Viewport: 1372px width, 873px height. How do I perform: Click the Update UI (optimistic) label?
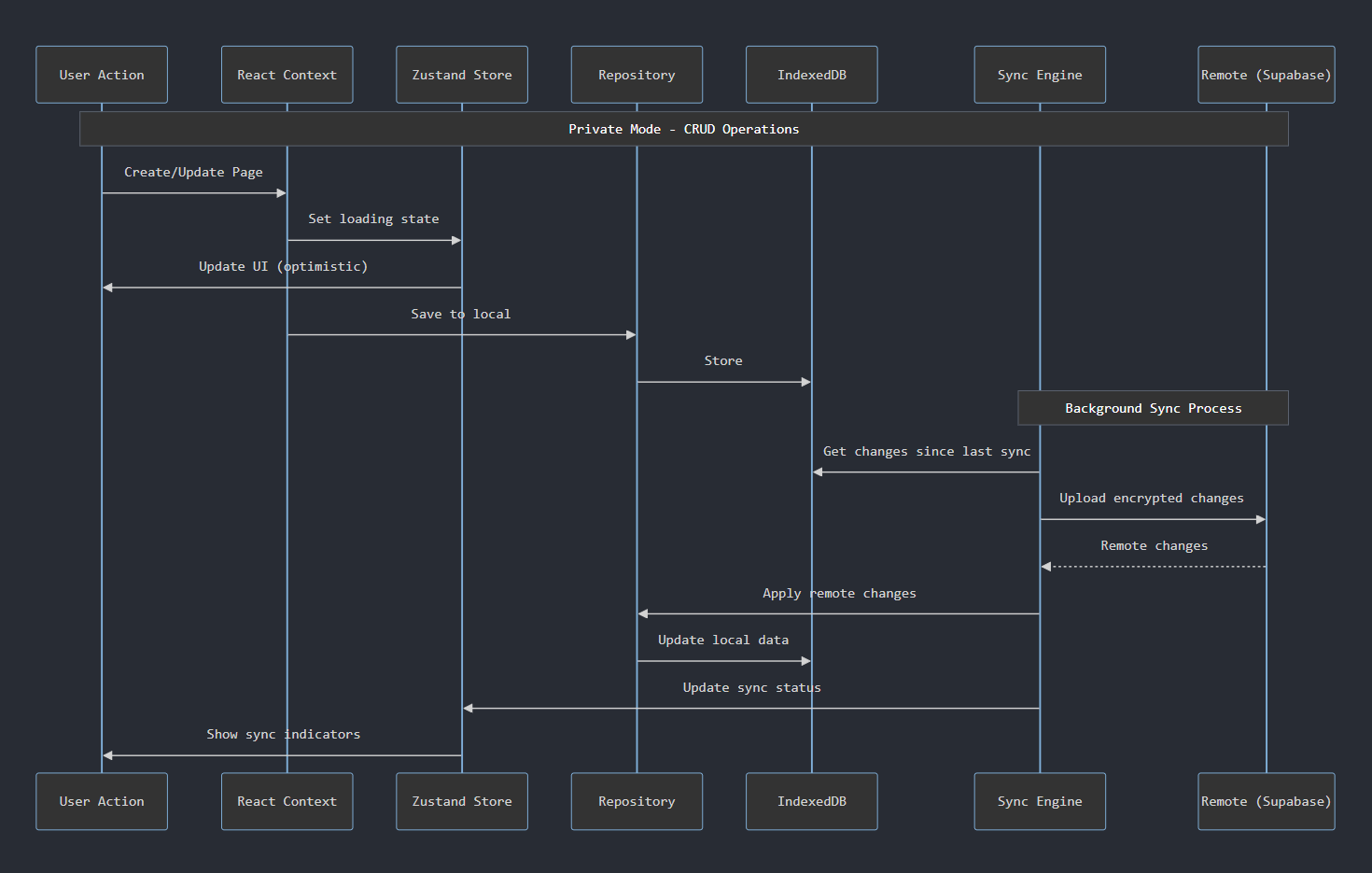pos(283,266)
